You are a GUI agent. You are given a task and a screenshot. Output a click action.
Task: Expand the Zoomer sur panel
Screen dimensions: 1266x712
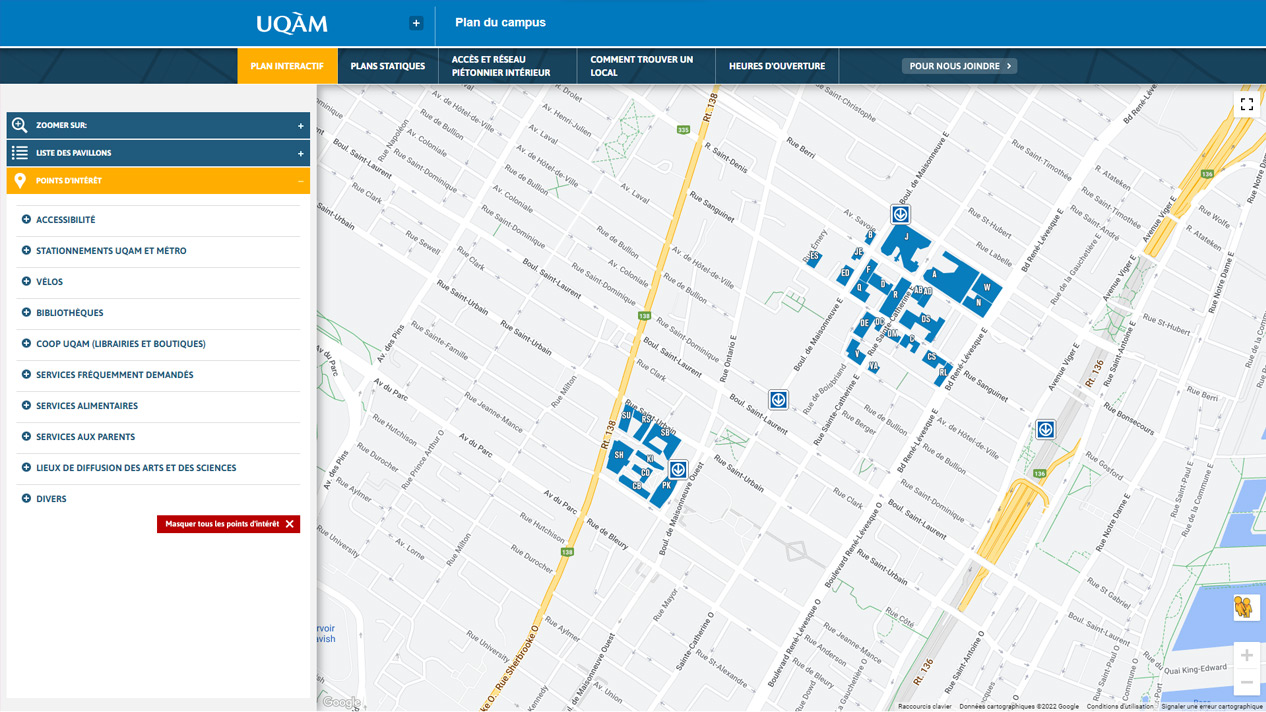click(x=158, y=126)
